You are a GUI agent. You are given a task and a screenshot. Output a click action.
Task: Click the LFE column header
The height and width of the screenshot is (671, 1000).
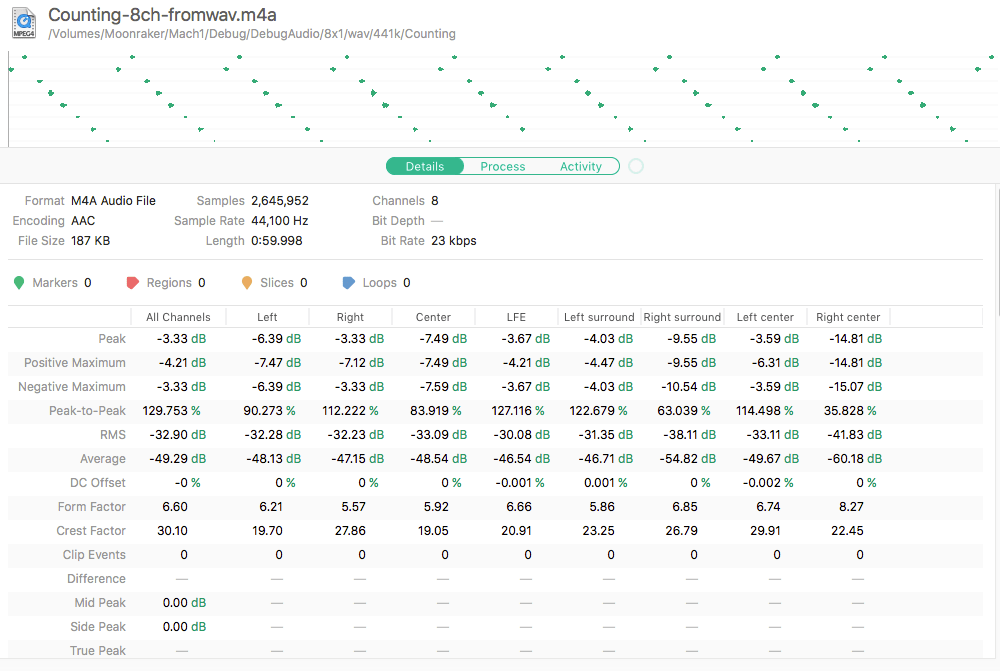[516, 317]
